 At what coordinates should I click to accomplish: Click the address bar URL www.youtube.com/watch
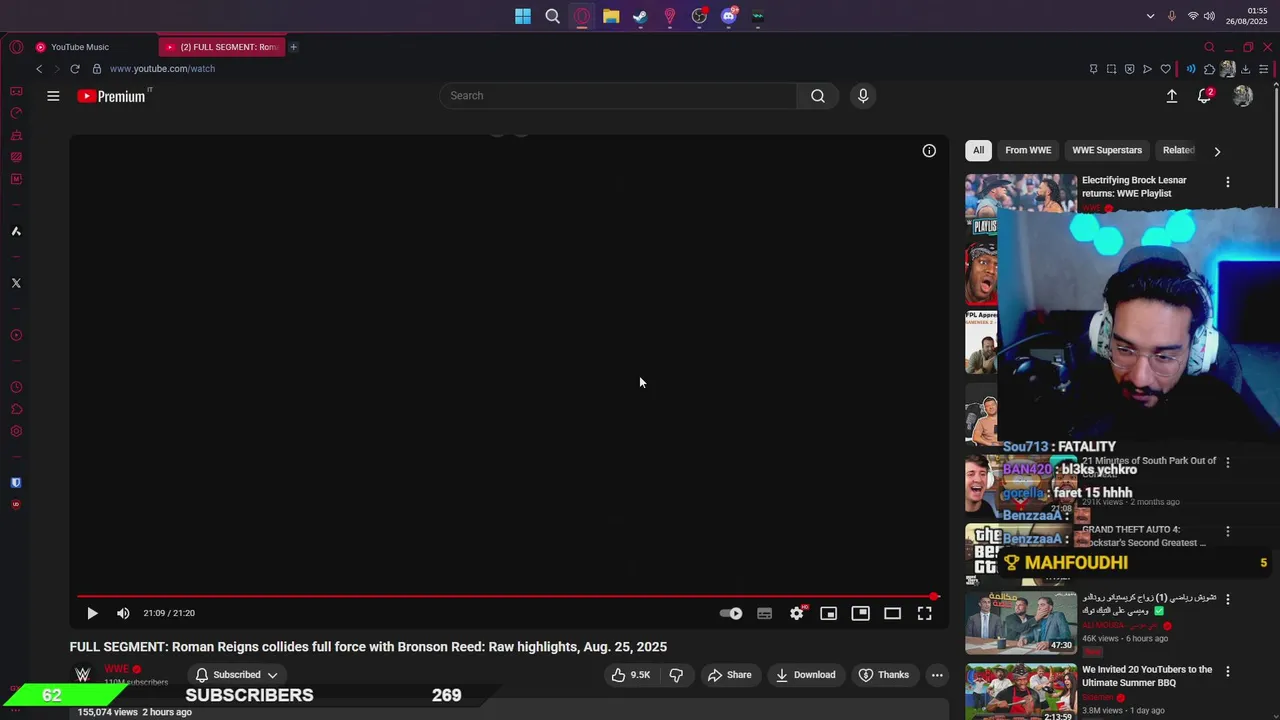point(162,69)
